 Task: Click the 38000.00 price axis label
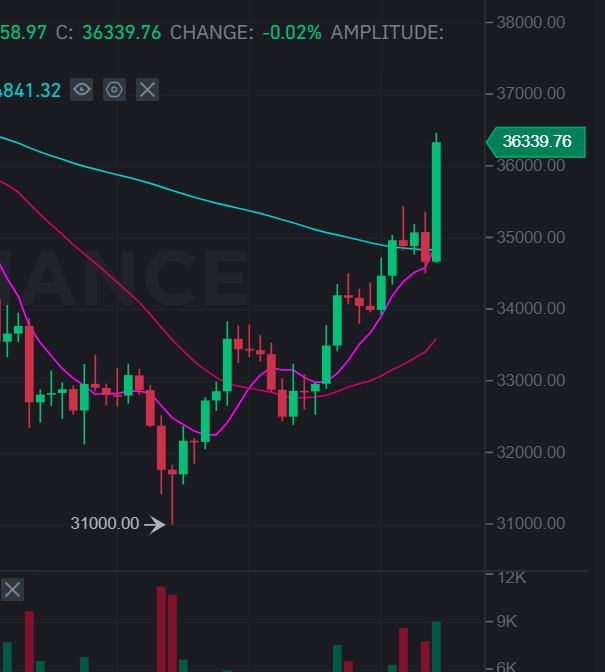(x=530, y=22)
